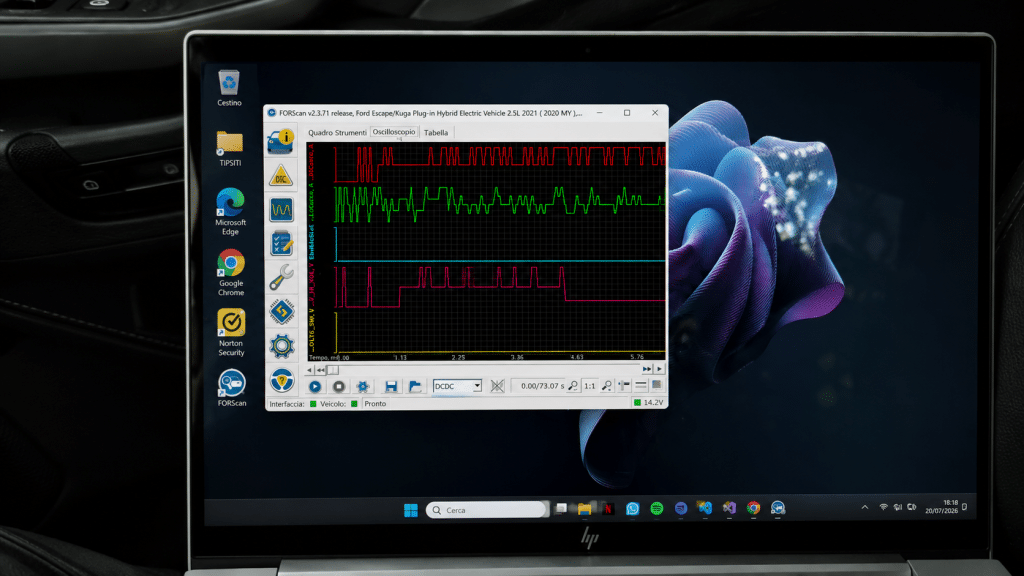Open the vehicle information section in FORScan
The width and height of the screenshot is (1024, 576).
281,140
